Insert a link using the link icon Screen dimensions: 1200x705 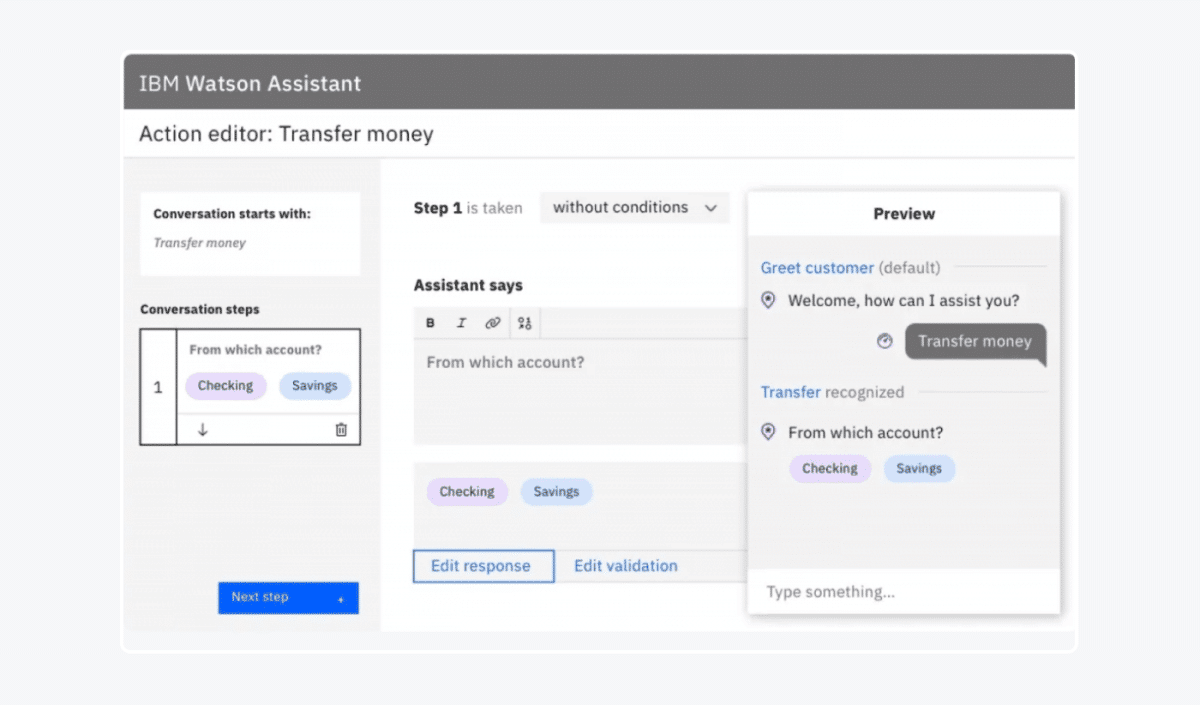491,322
